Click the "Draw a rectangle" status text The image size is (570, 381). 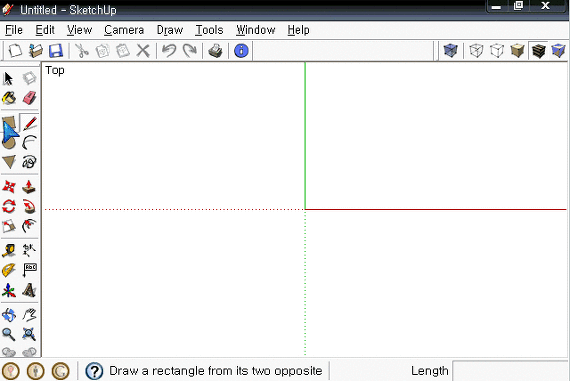tap(216, 371)
